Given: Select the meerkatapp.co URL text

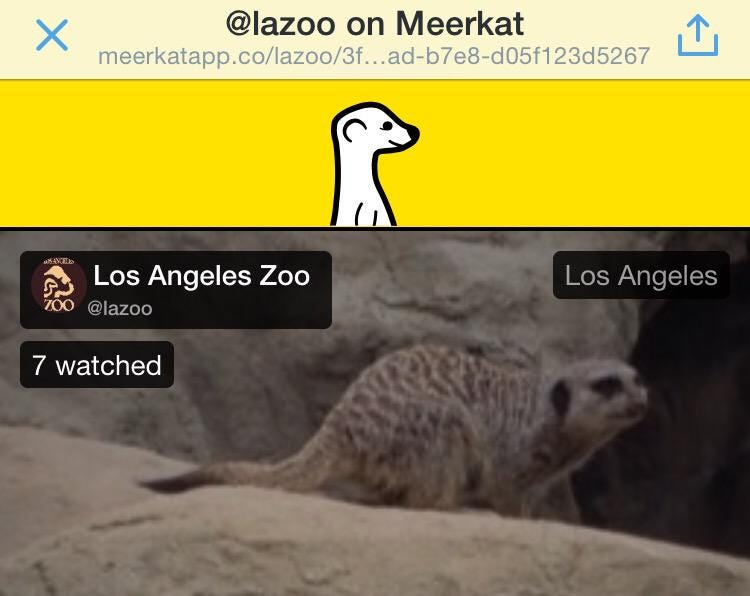Looking at the screenshot, I should click(374, 56).
